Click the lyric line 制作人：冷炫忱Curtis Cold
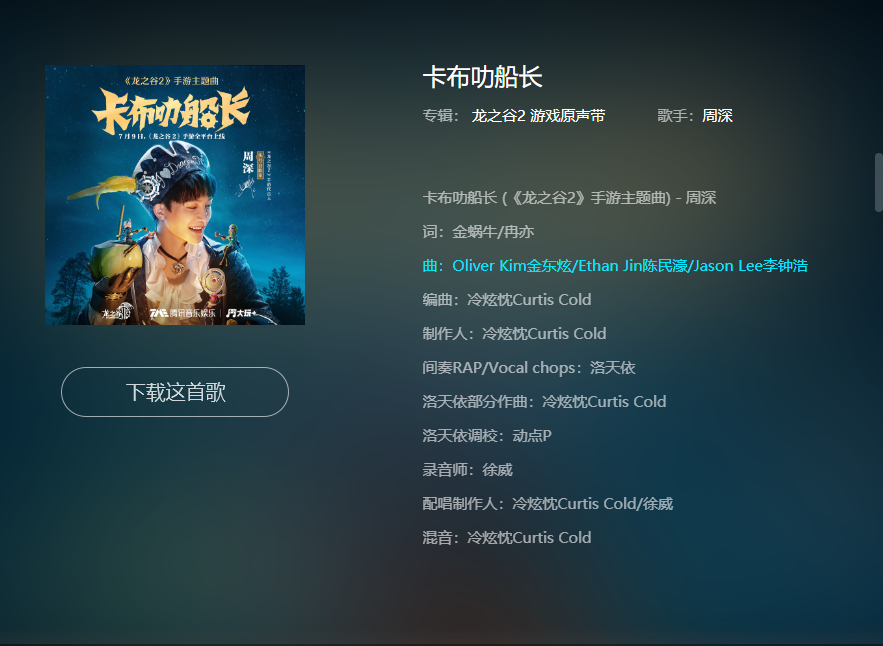This screenshot has height=646, width=883. tap(514, 334)
